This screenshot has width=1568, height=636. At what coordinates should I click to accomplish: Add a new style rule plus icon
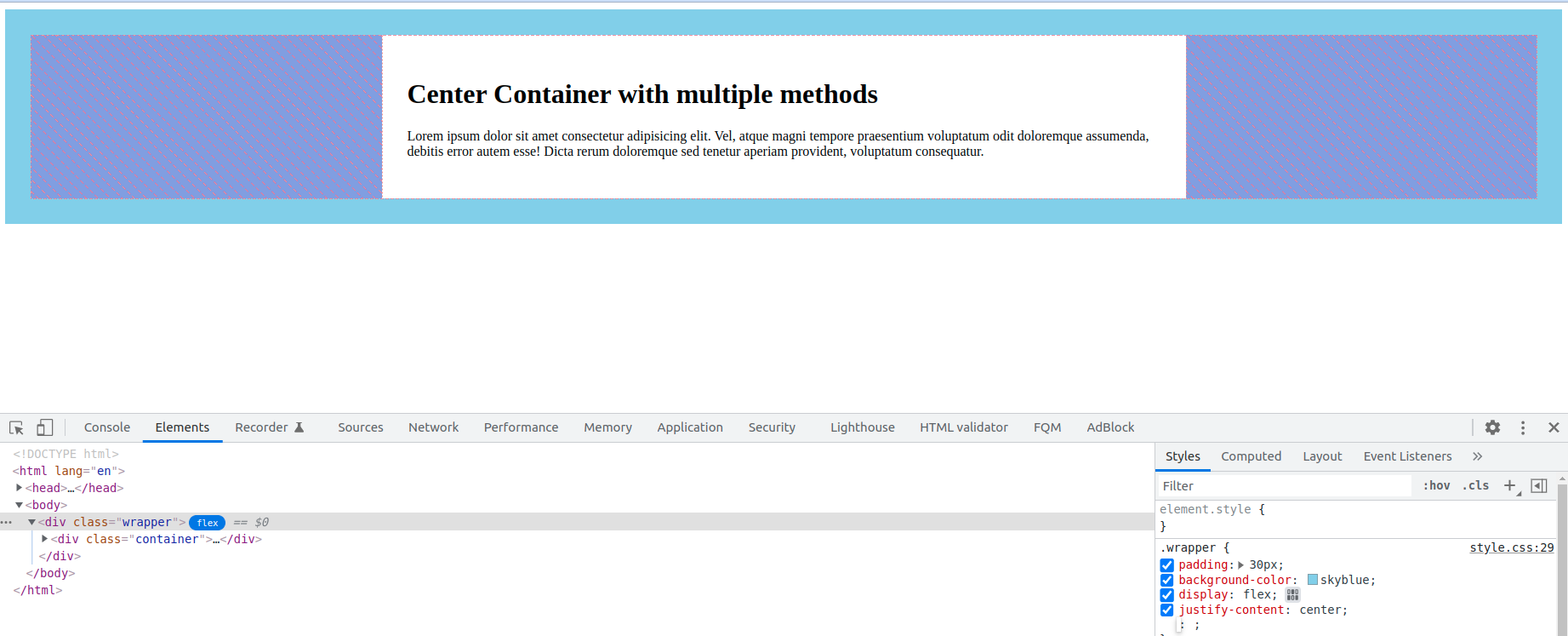coord(1510,485)
